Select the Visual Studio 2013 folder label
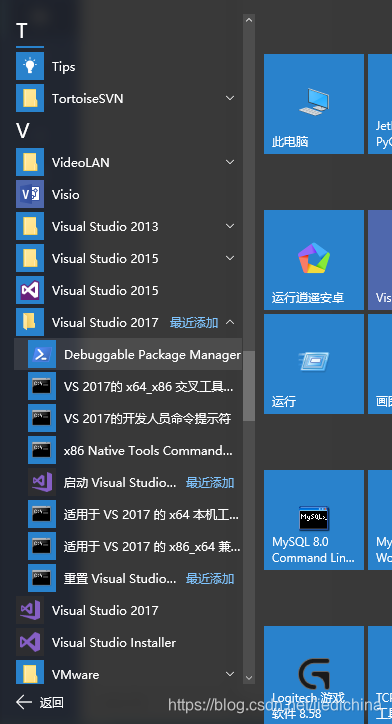This screenshot has width=392, height=724. (x=105, y=226)
